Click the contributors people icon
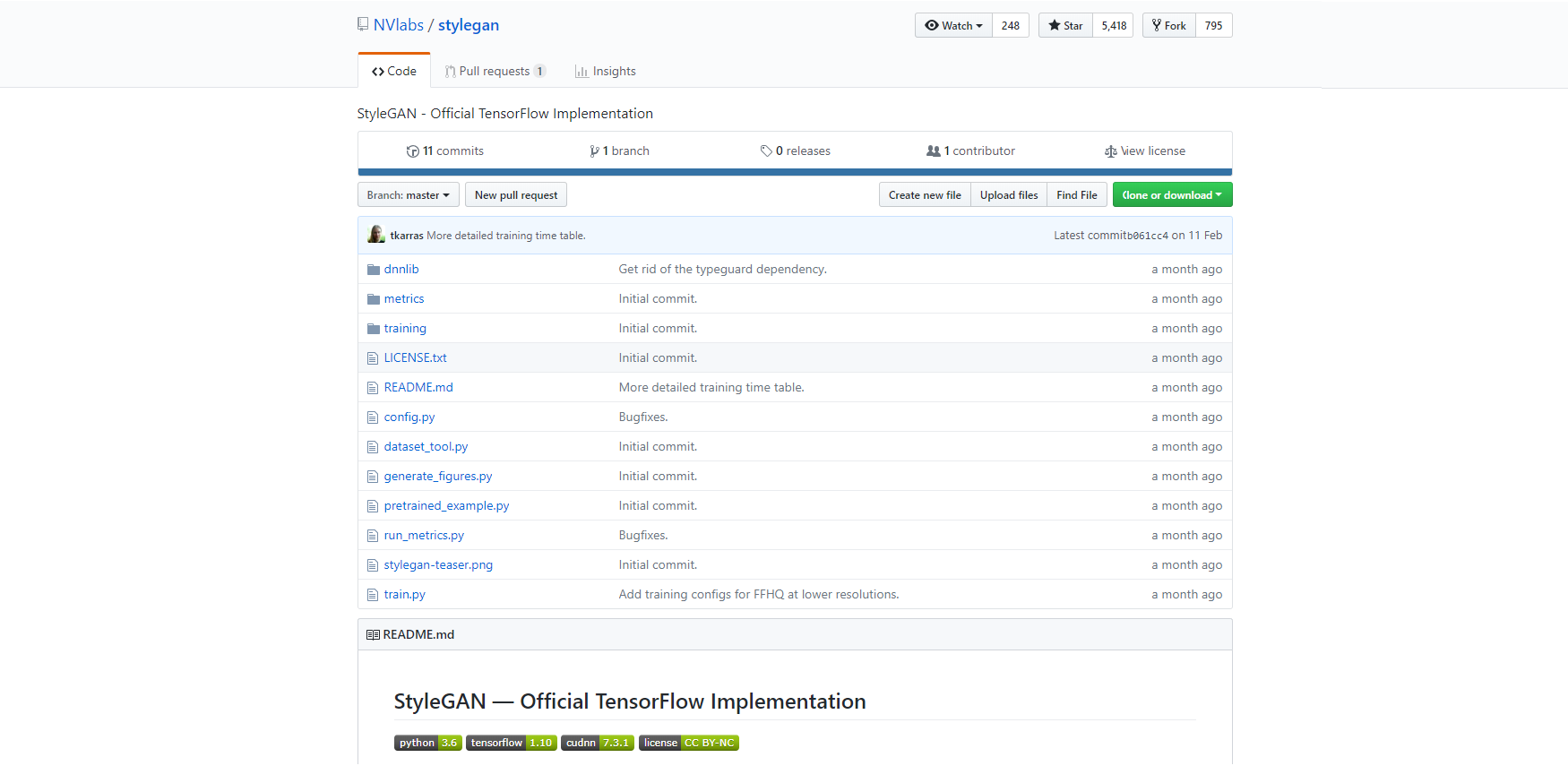The width and height of the screenshot is (1568, 783). 933,151
